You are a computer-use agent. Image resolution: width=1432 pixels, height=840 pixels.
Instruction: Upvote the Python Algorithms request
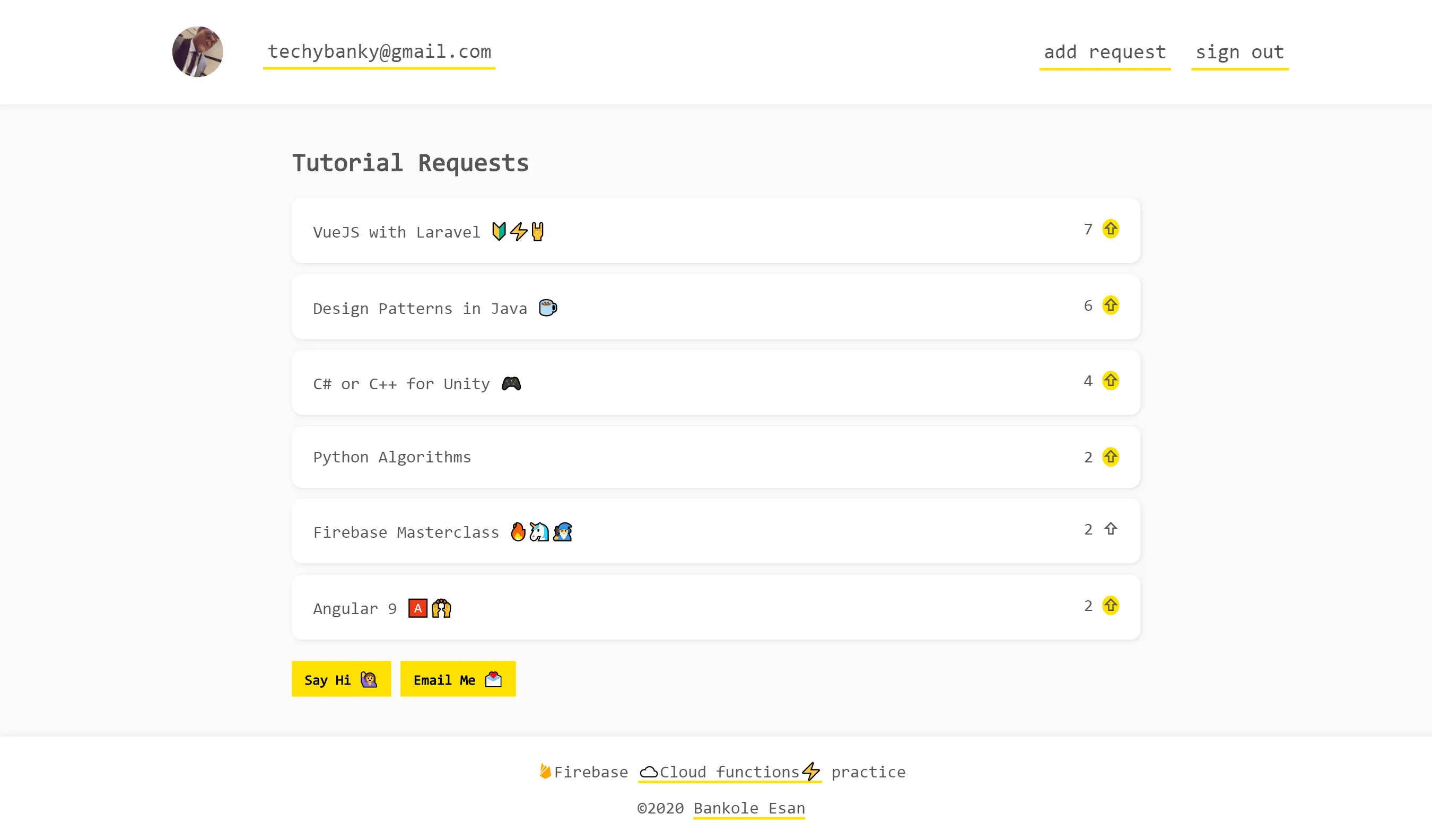click(1111, 457)
